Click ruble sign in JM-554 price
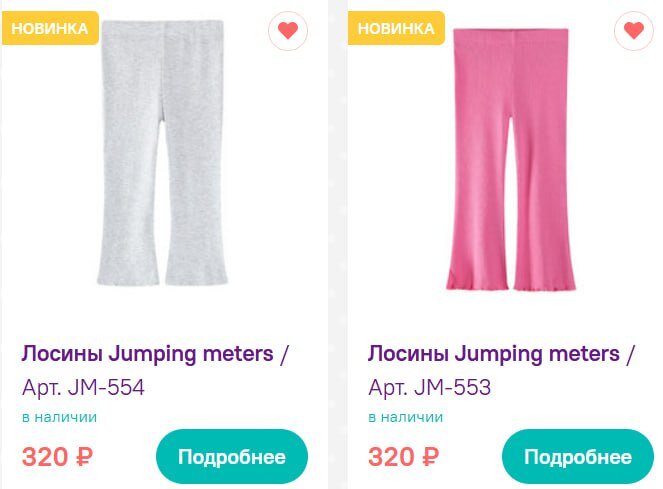 point(85,458)
